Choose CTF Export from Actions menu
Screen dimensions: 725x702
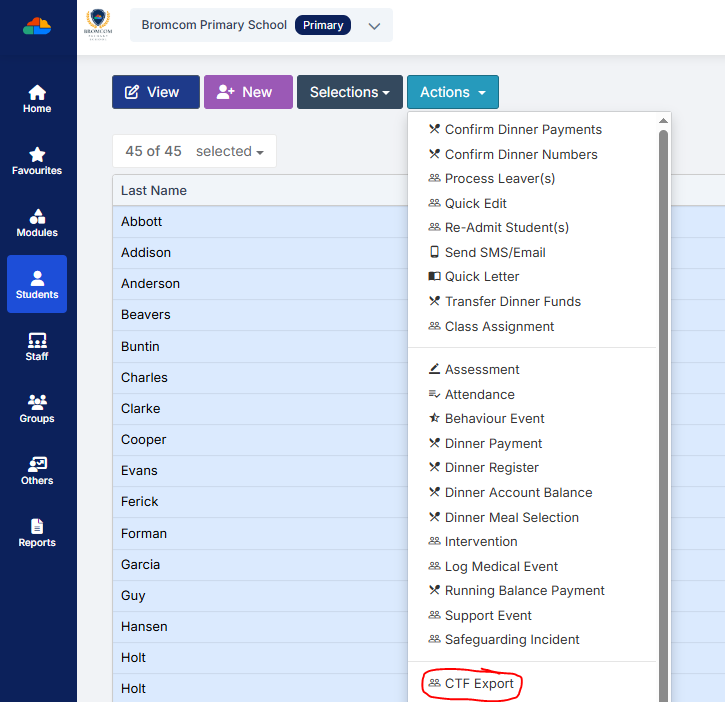(479, 684)
